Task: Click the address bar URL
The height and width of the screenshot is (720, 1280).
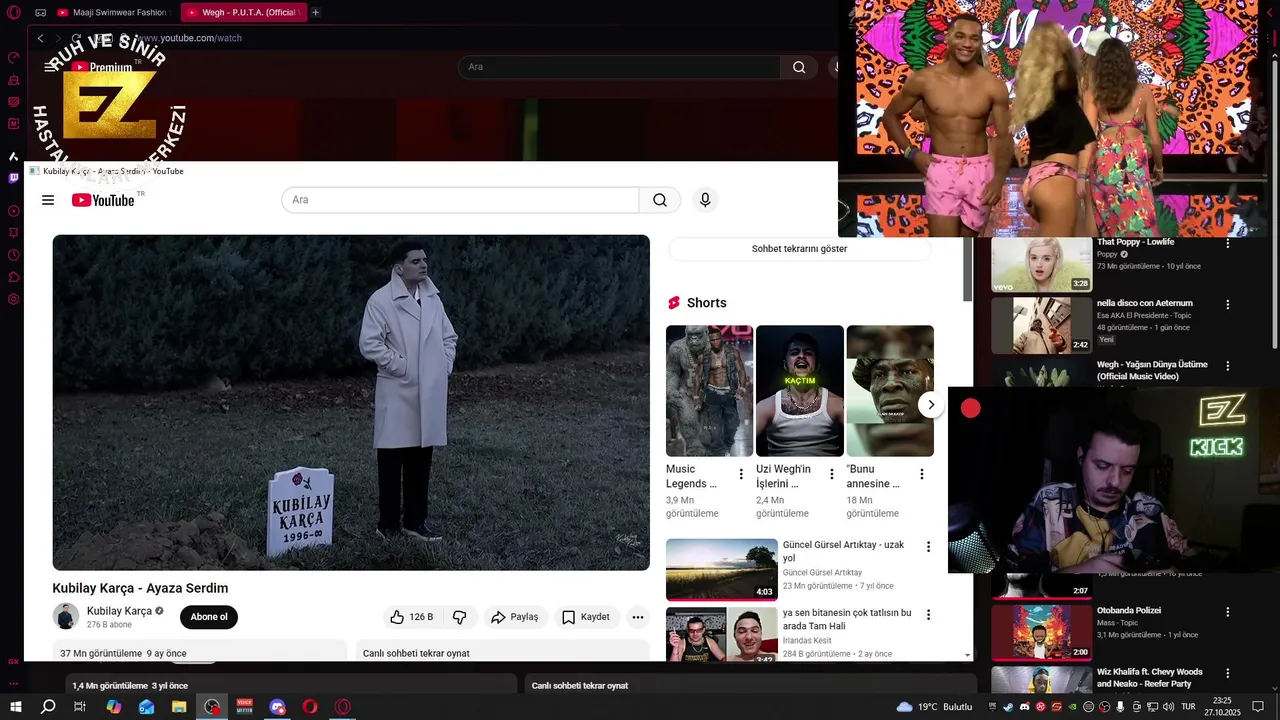Action: coord(190,38)
